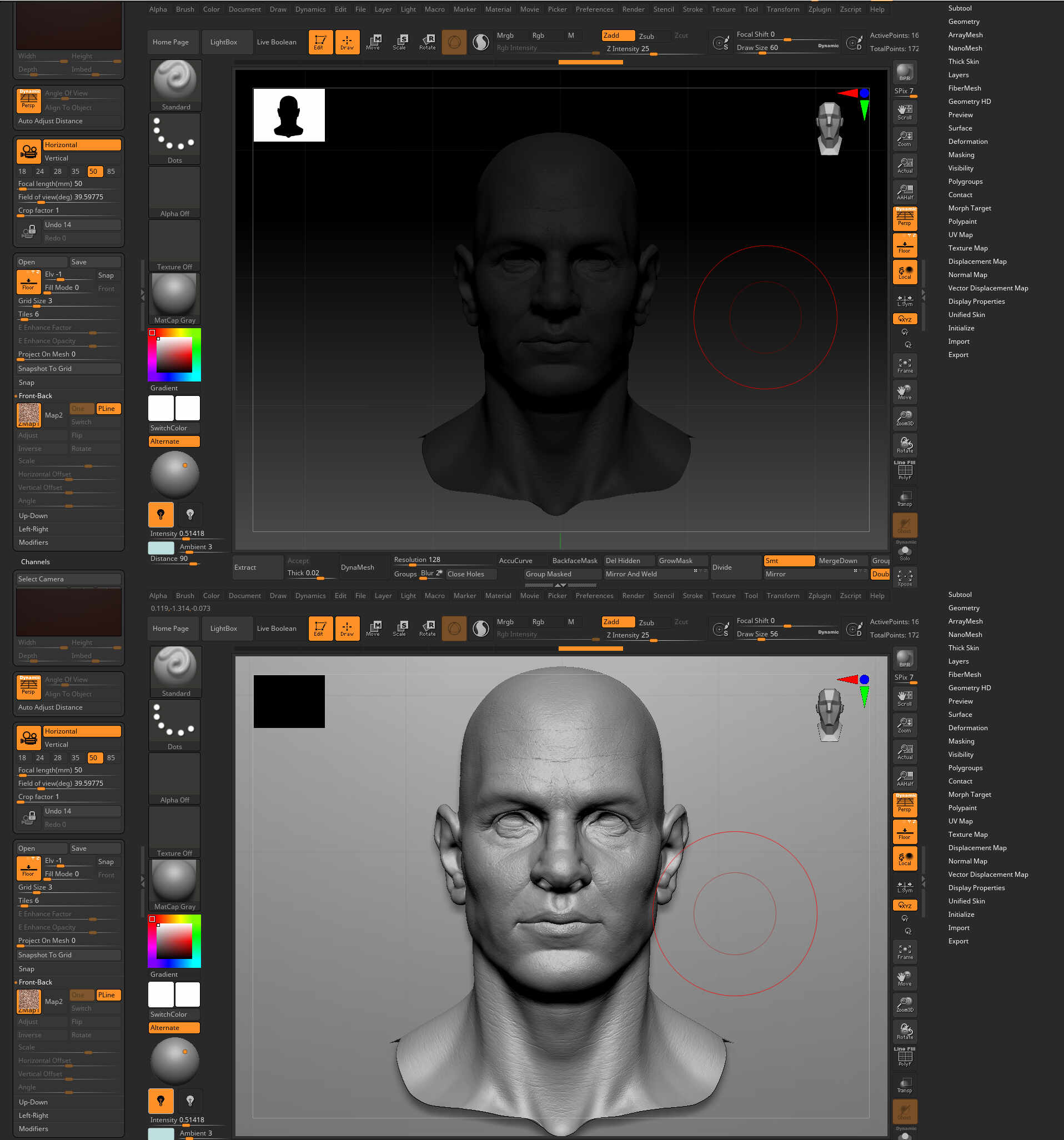Select the Scale tool
Viewport: 1064px width, 1140px height.
click(x=400, y=41)
